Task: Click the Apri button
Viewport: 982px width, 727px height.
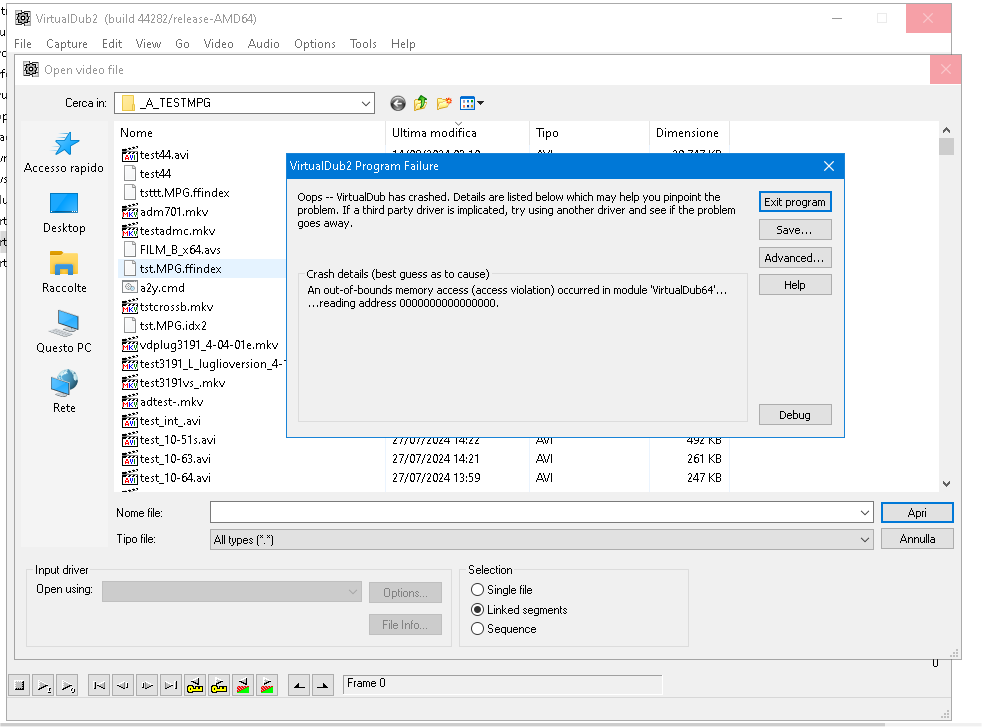Action: tap(917, 512)
